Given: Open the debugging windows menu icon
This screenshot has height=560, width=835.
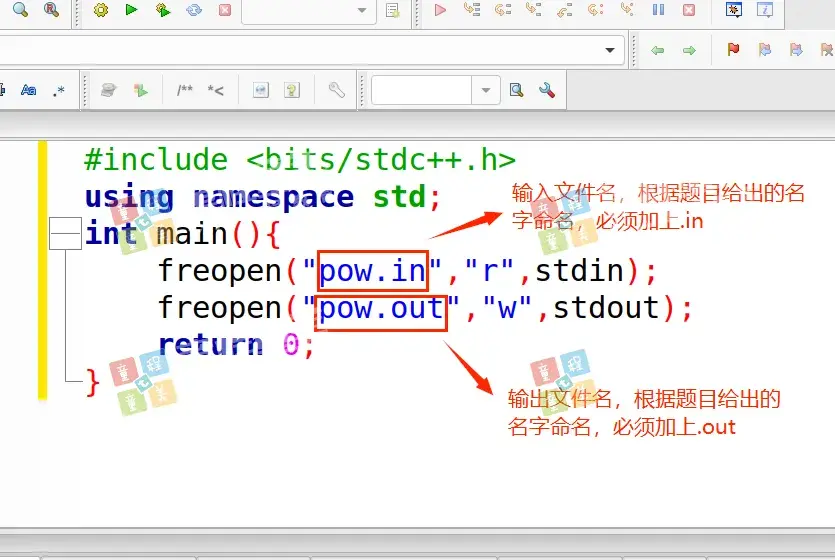Looking at the screenshot, I should (734, 10).
